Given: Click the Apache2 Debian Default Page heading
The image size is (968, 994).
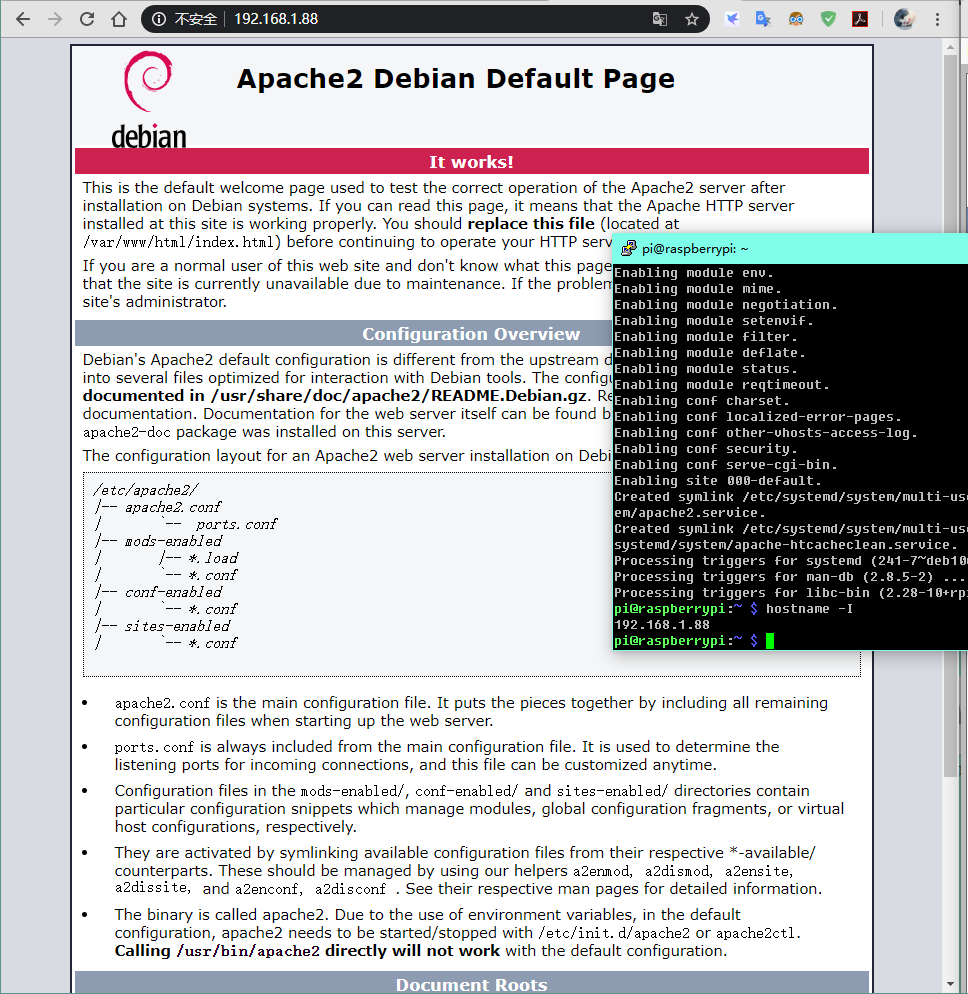Looking at the screenshot, I should tap(455, 79).
